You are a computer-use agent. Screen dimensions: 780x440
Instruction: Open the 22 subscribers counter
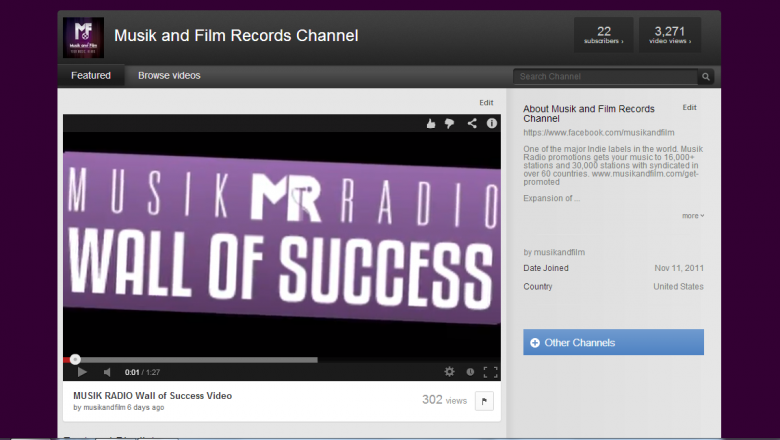pyautogui.click(x=604, y=35)
